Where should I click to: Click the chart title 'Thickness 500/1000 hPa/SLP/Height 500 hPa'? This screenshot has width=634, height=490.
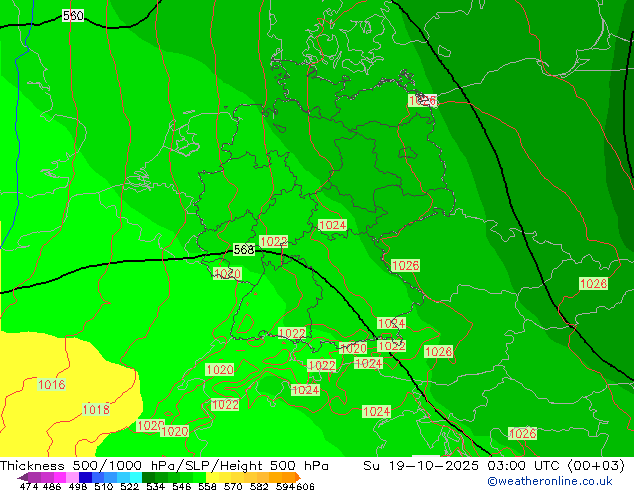click(x=164, y=466)
